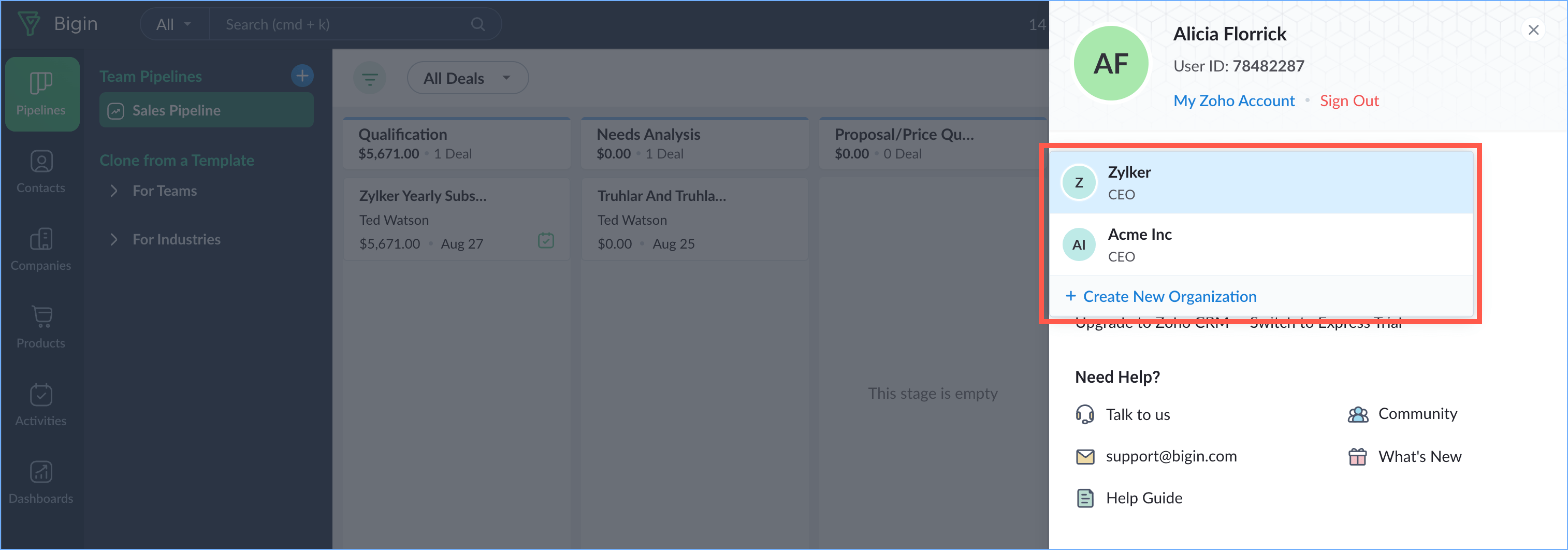Expand the For Teams templates
The image size is (1568, 550).
tap(114, 191)
